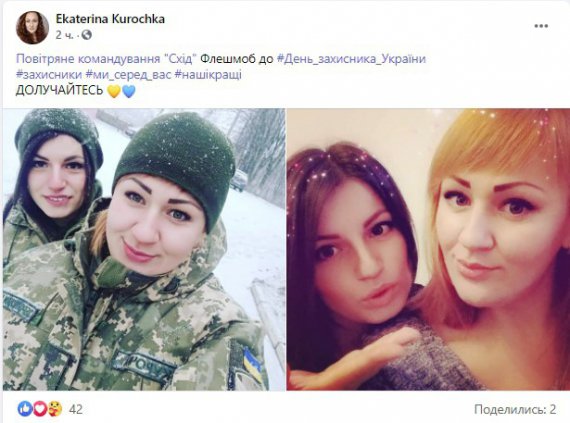
Task: Open the snowy military uniform photo
Action: click(x=144, y=249)
